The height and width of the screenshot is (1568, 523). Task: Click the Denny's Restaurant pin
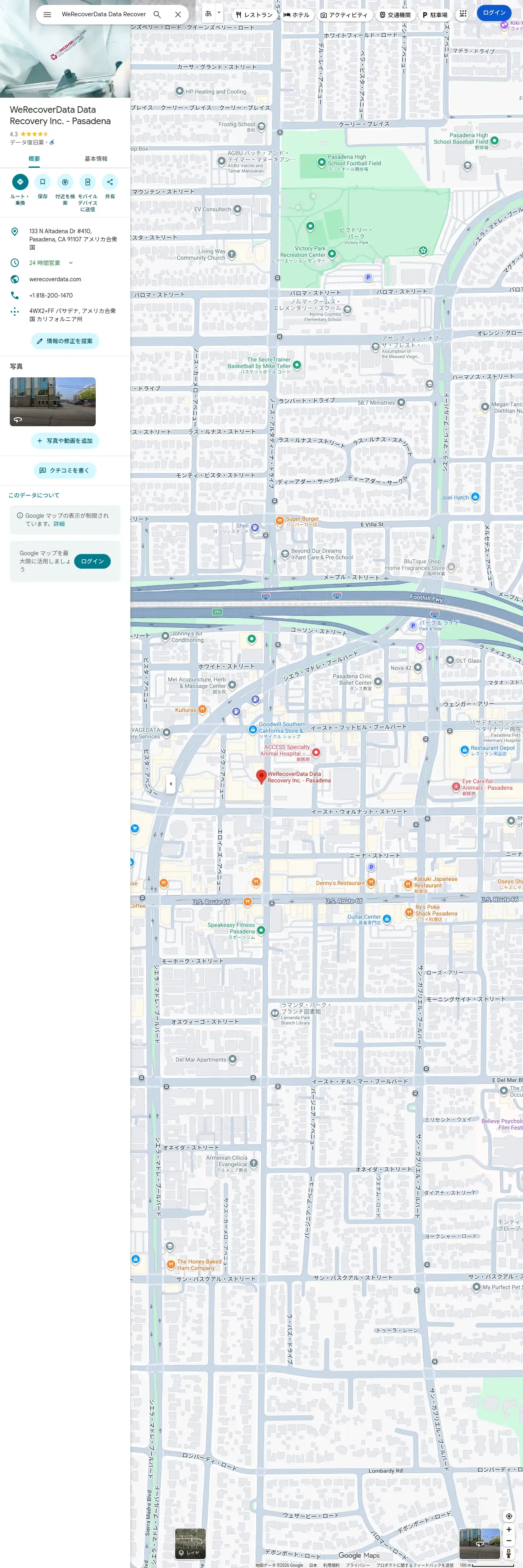point(371,883)
